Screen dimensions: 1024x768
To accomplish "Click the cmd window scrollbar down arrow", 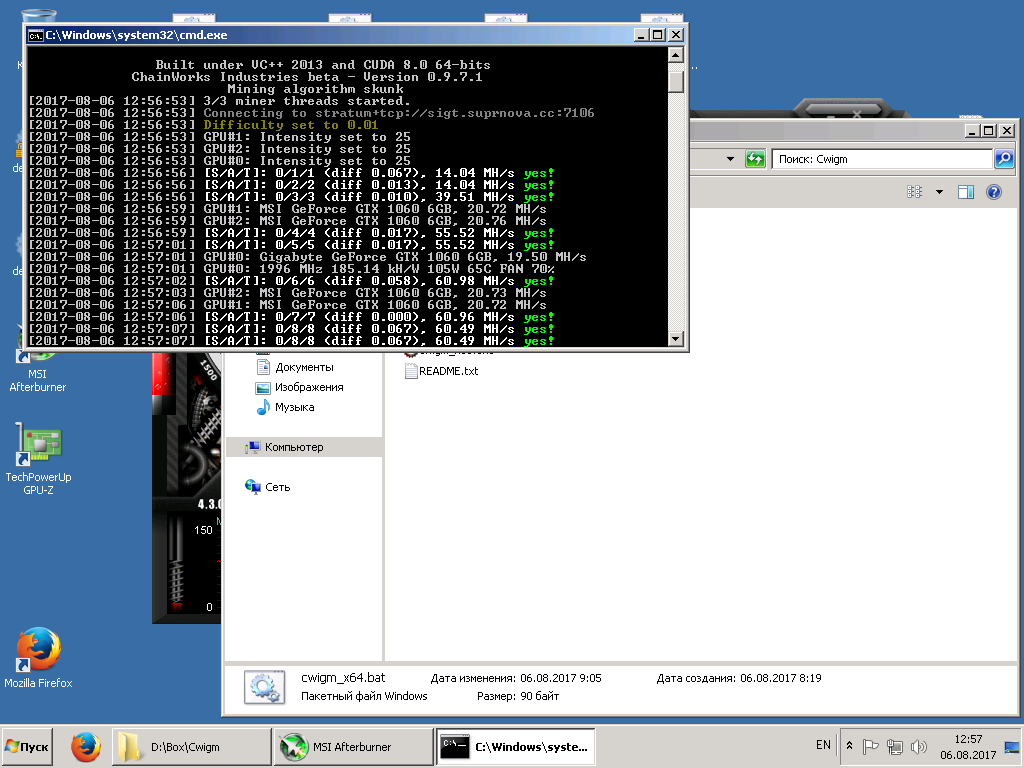I will click(x=676, y=339).
